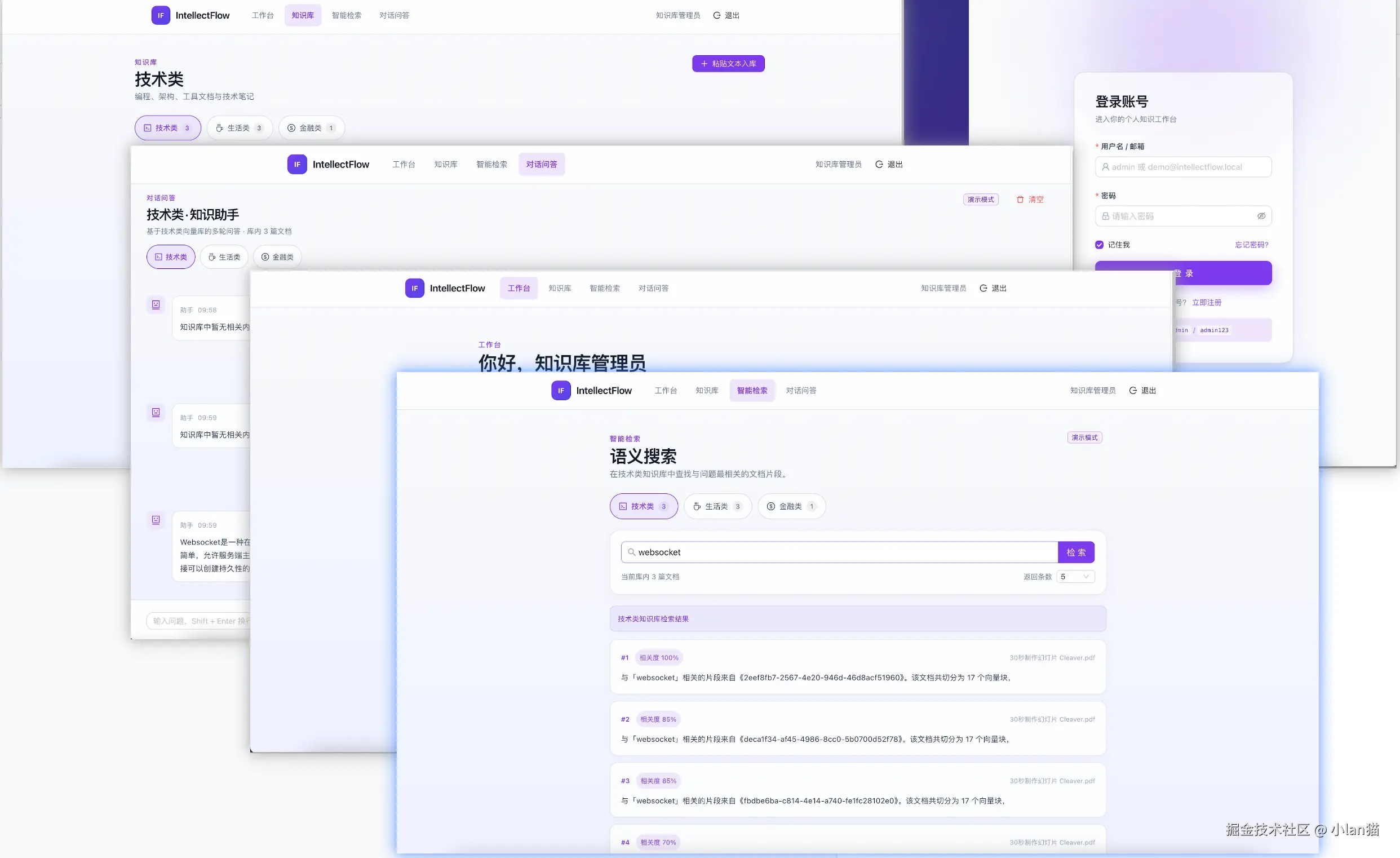Log out via 退出 in the knowledge base window
The image size is (1400, 858).
pos(726,15)
